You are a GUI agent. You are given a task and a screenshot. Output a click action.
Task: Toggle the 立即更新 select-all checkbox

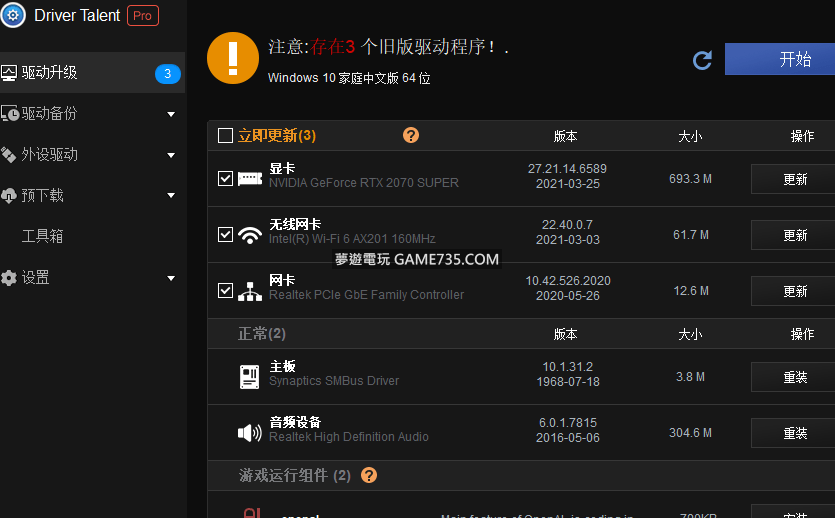click(x=225, y=136)
